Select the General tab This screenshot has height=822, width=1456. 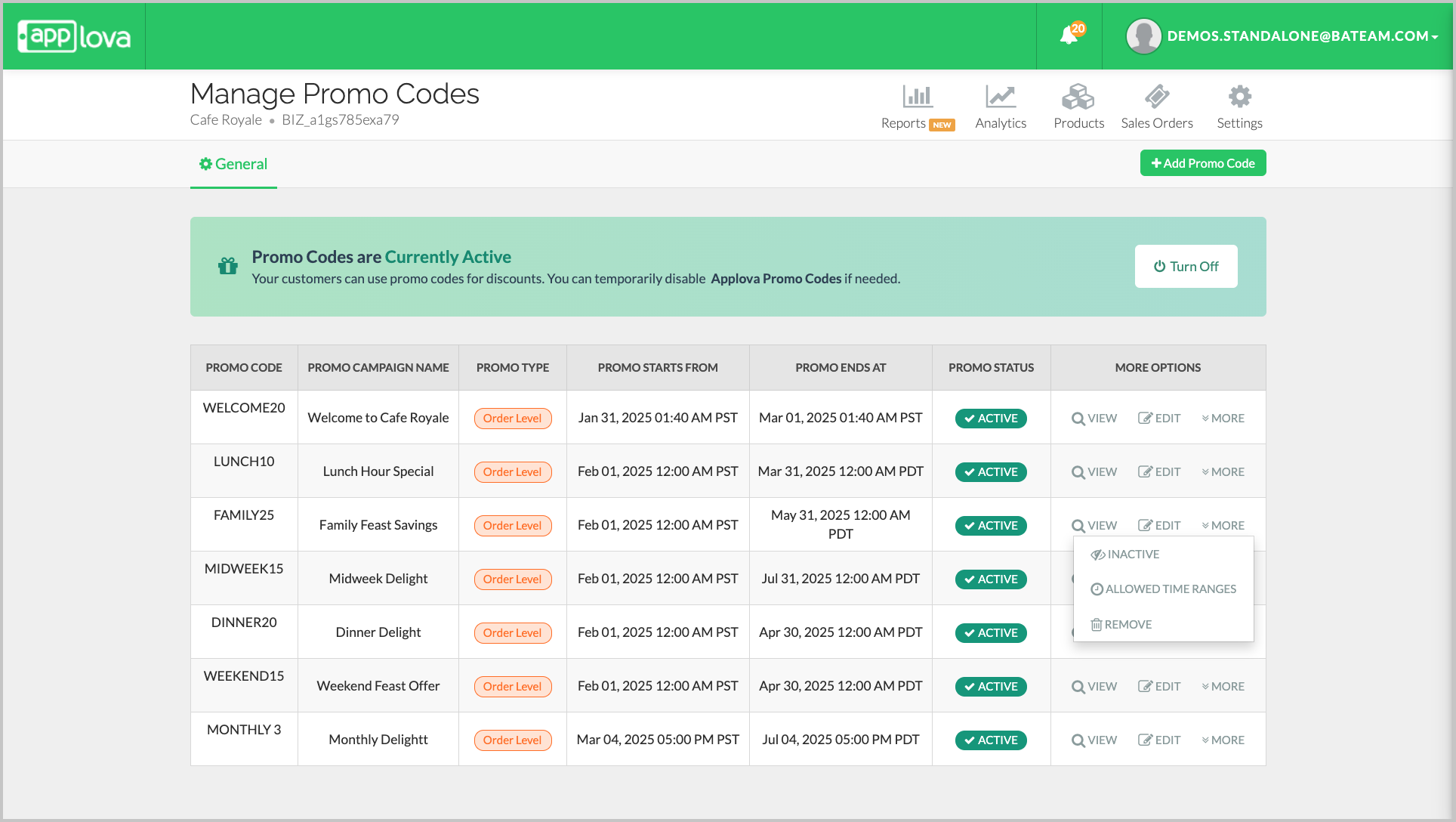[233, 164]
